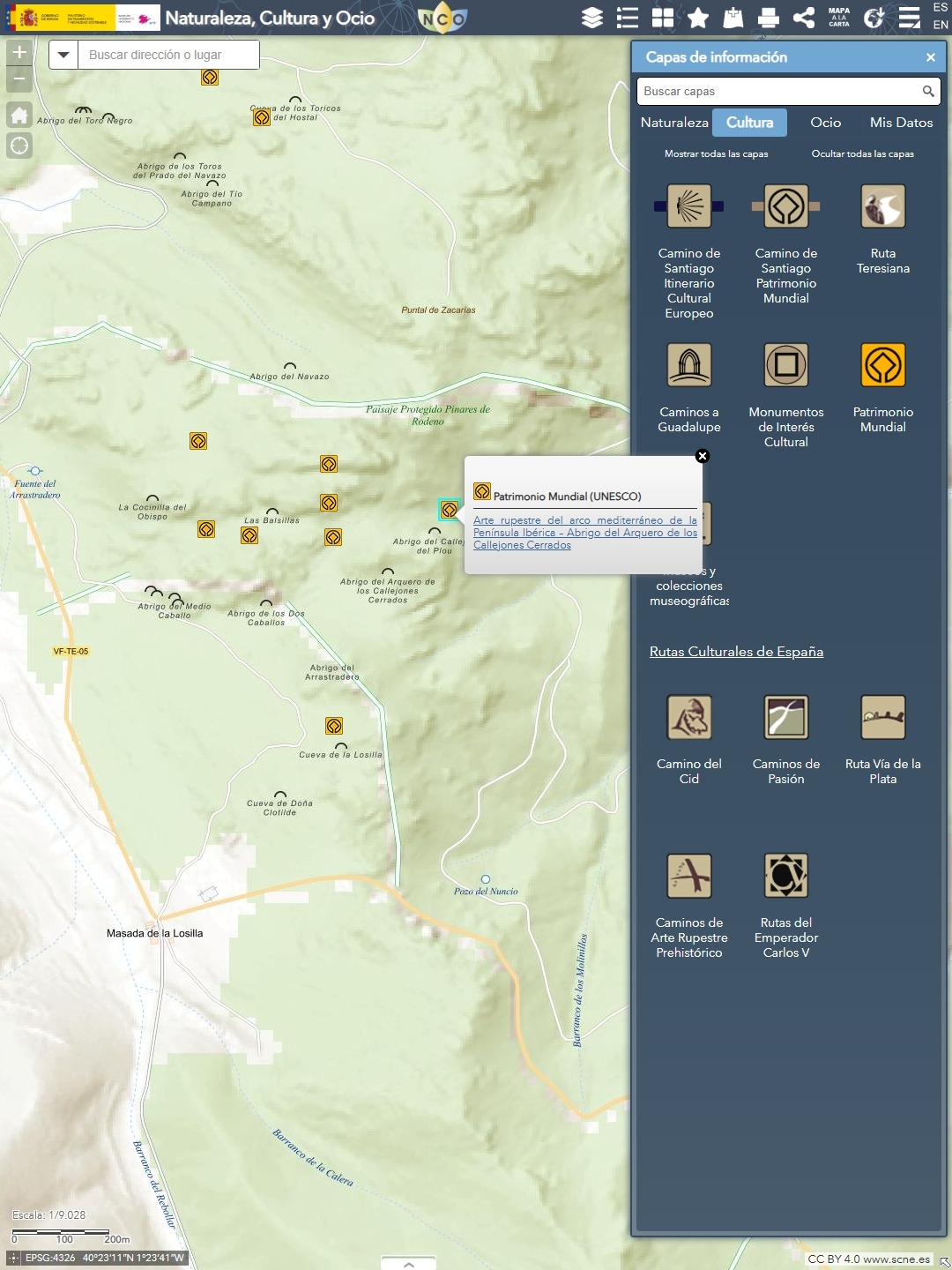The height and width of the screenshot is (1270, 952).
Task: Enable the Ruta Teresiana layer
Action: [882, 206]
